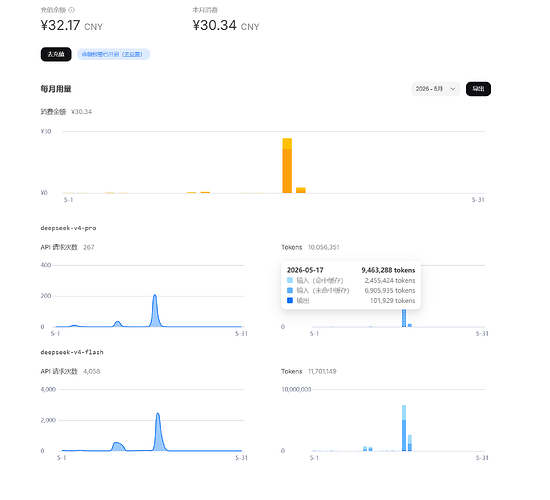Viewport: 550px width, 500px height.
Task: Click the small orange bar right of the tallest one
Action: pos(301,190)
